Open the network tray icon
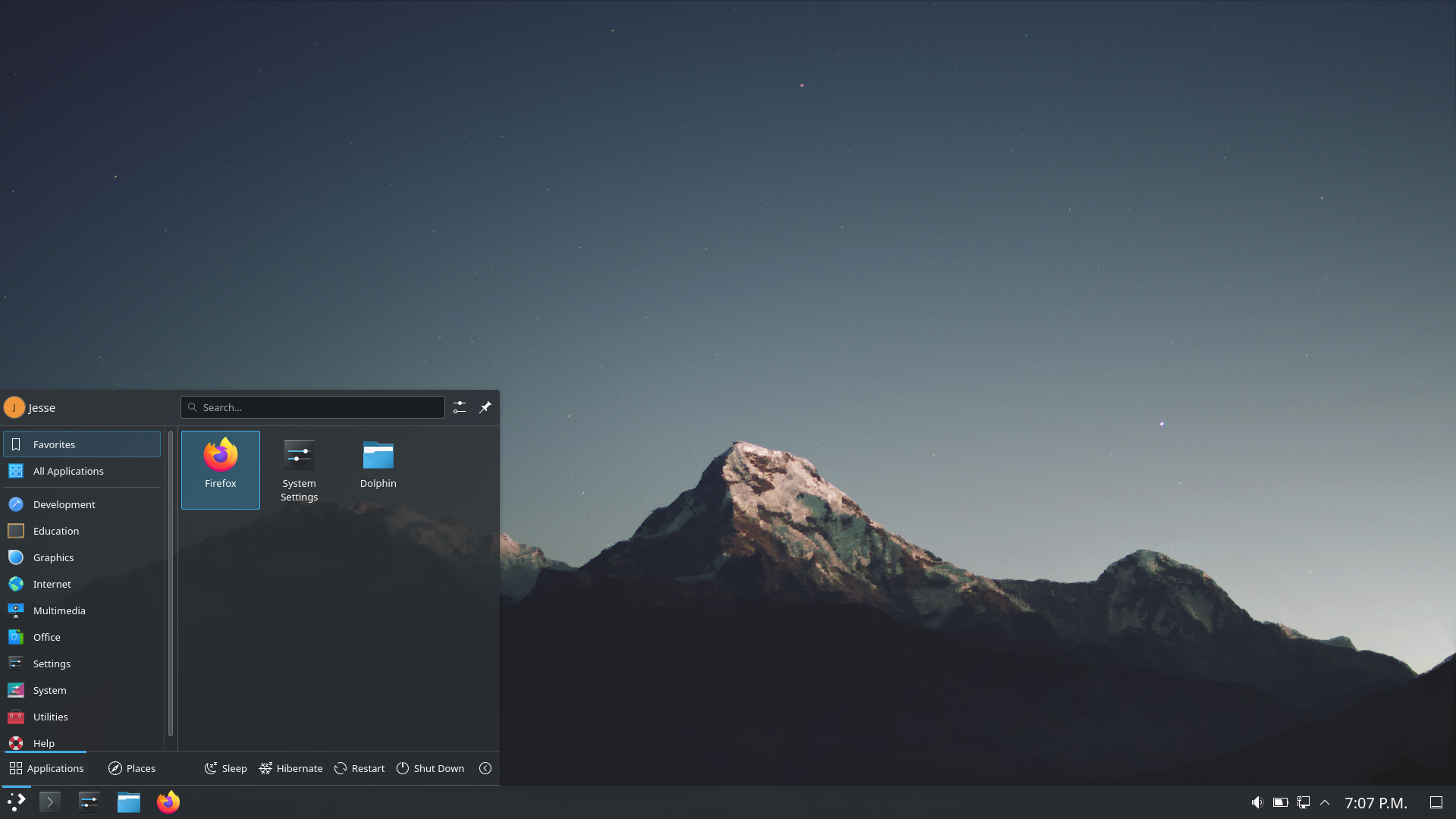The image size is (1456, 819). point(1304,802)
